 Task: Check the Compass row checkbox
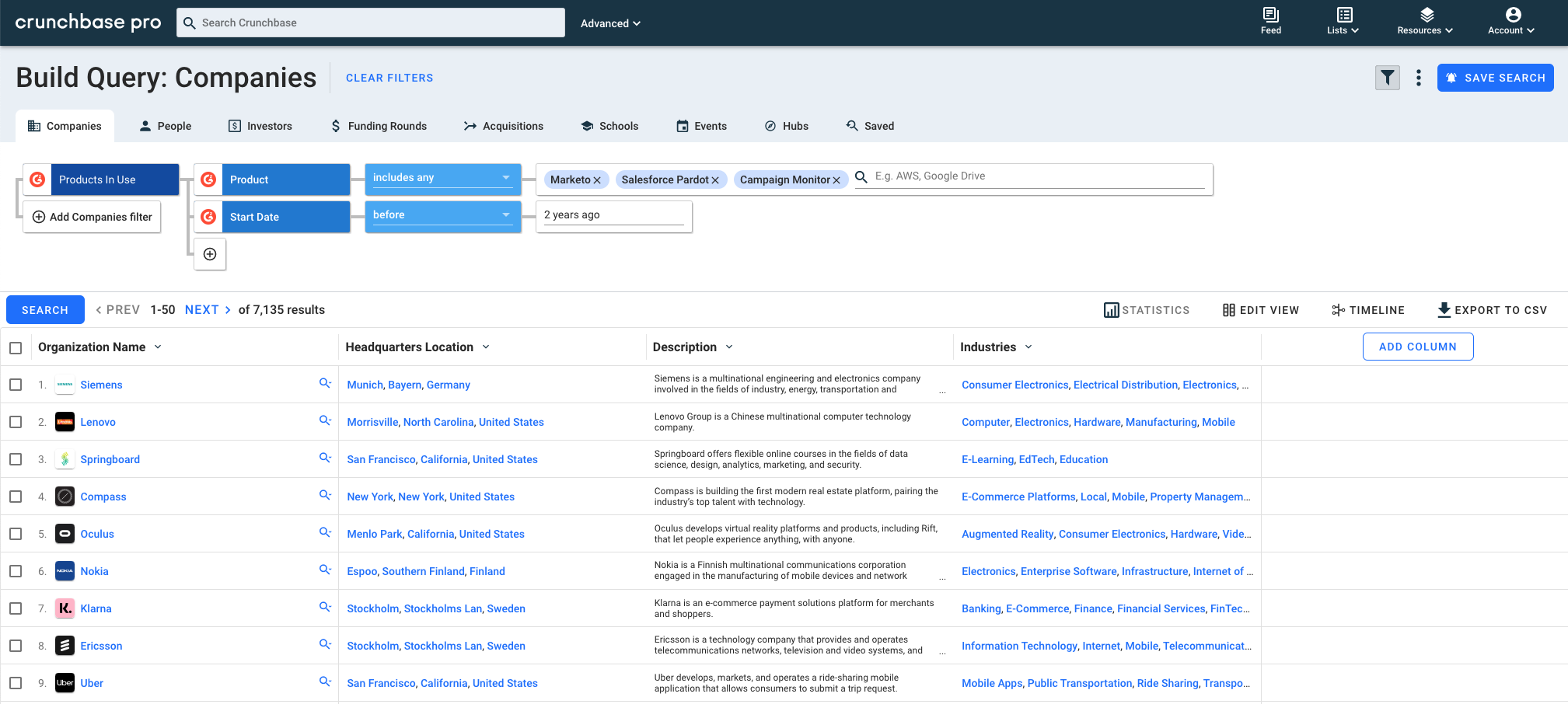tap(16, 497)
